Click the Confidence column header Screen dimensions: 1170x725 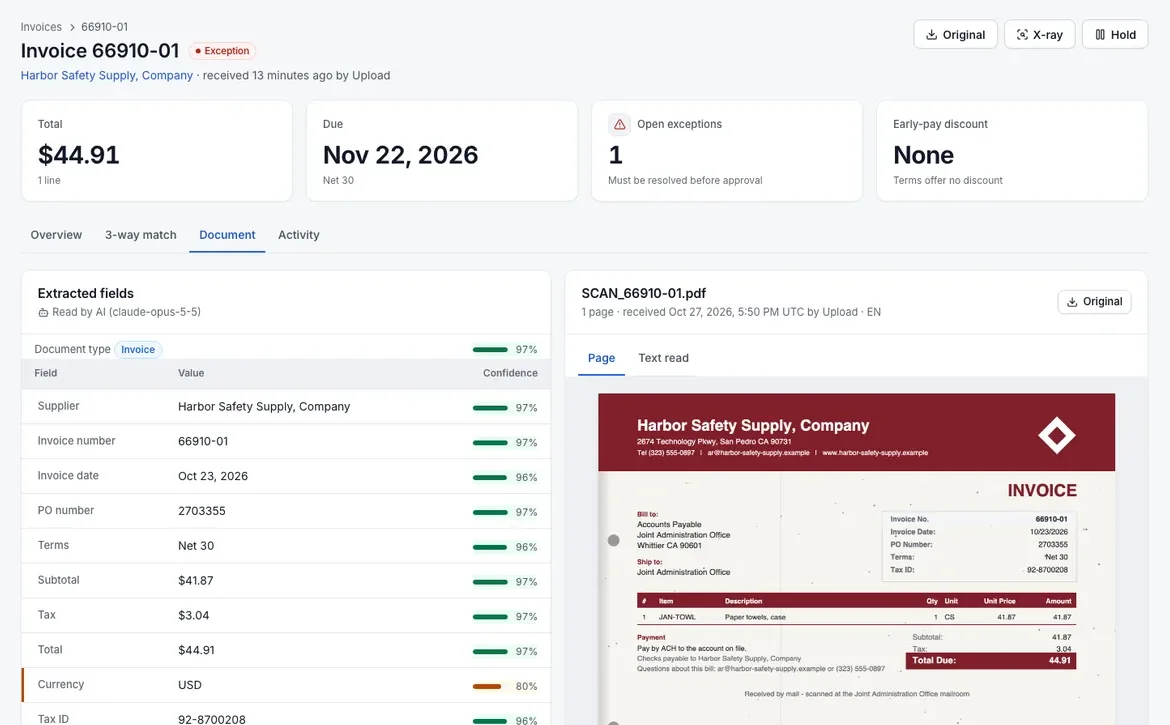(x=510, y=373)
